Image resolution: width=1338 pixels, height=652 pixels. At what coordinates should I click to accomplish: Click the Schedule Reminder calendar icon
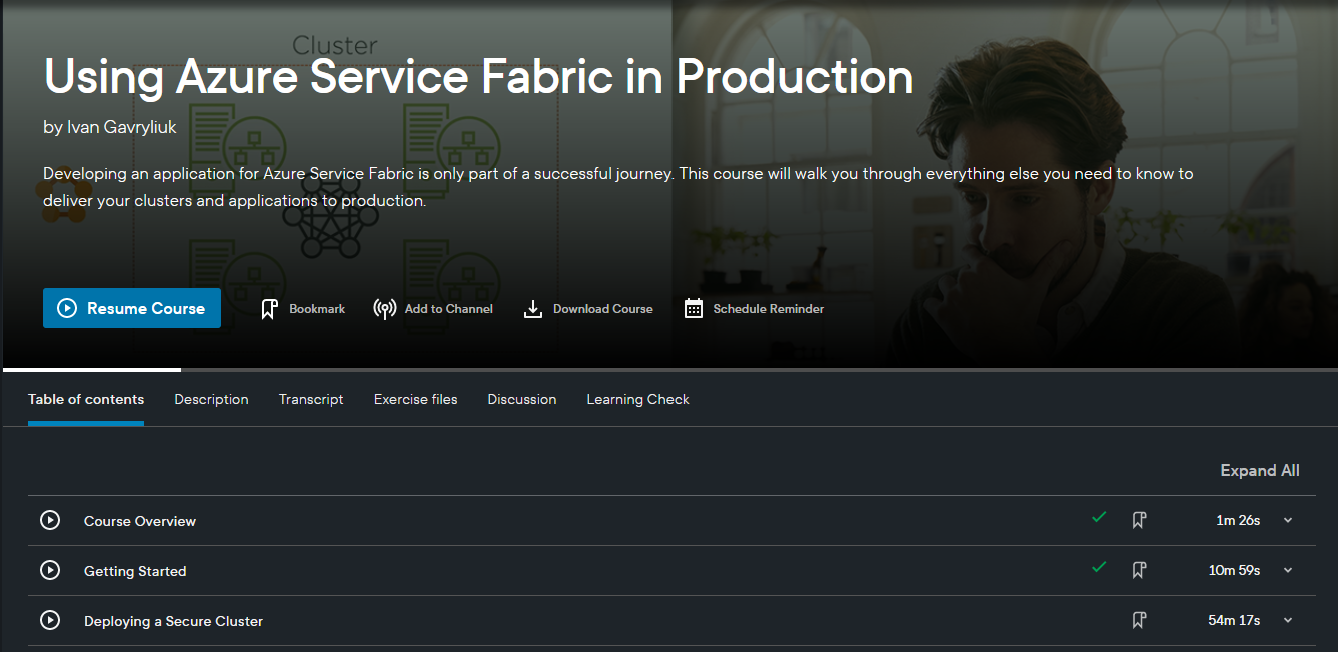coord(694,309)
